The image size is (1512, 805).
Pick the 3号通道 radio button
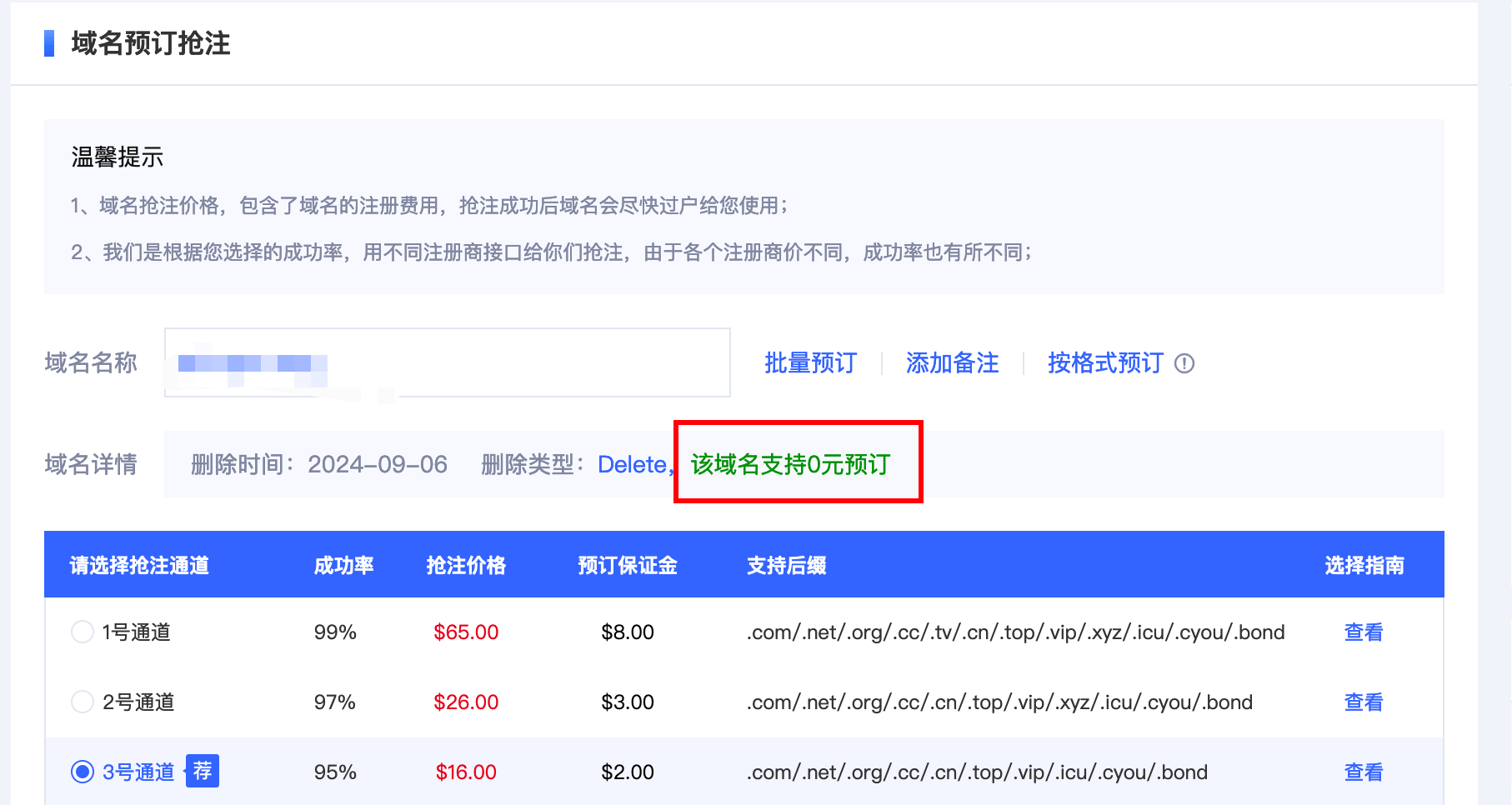tap(83, 772)
